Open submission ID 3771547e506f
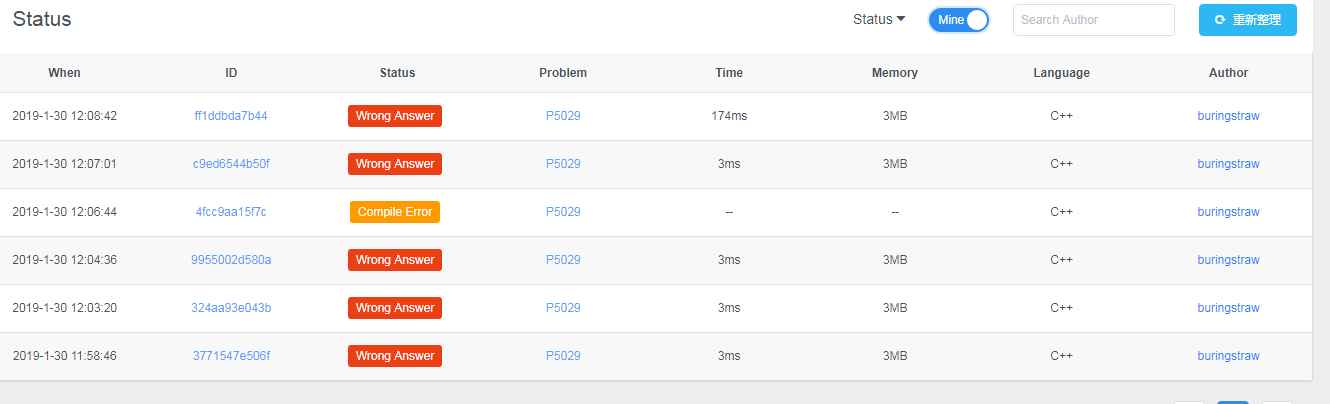 point(231,356)
